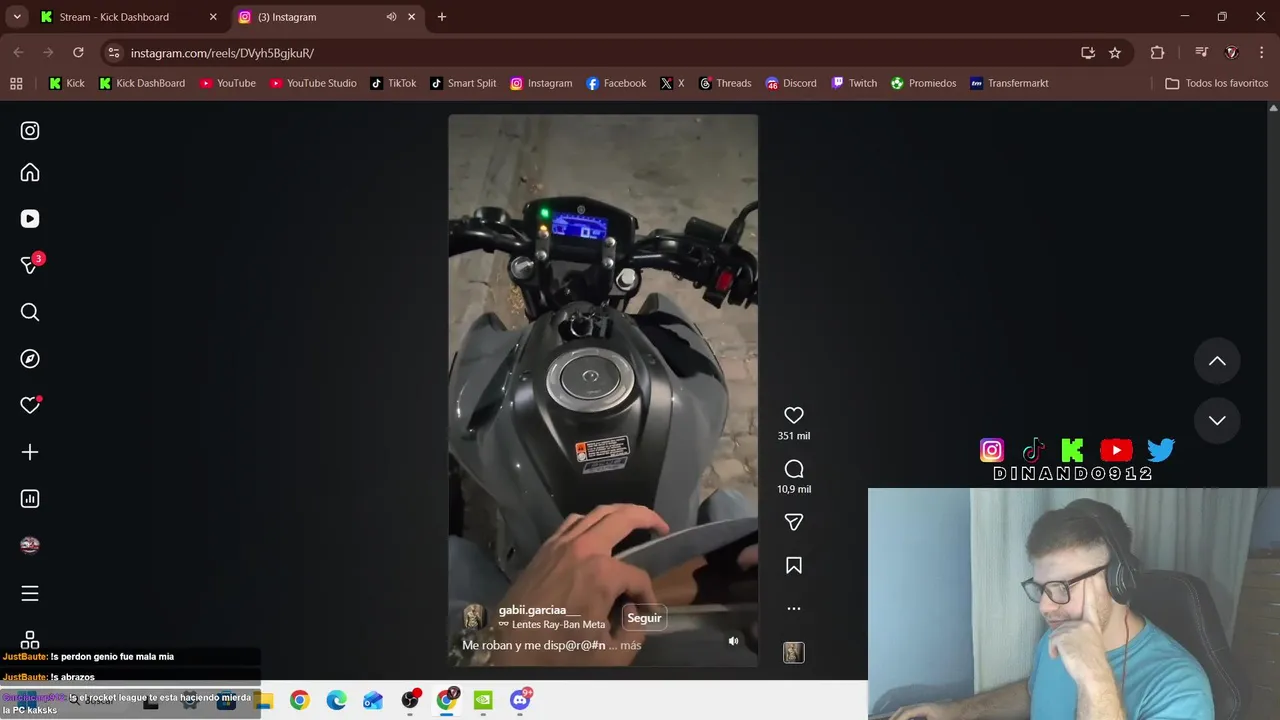
Task: Go to previous reel with up chevron
Action: click(x=1217, y=361)
